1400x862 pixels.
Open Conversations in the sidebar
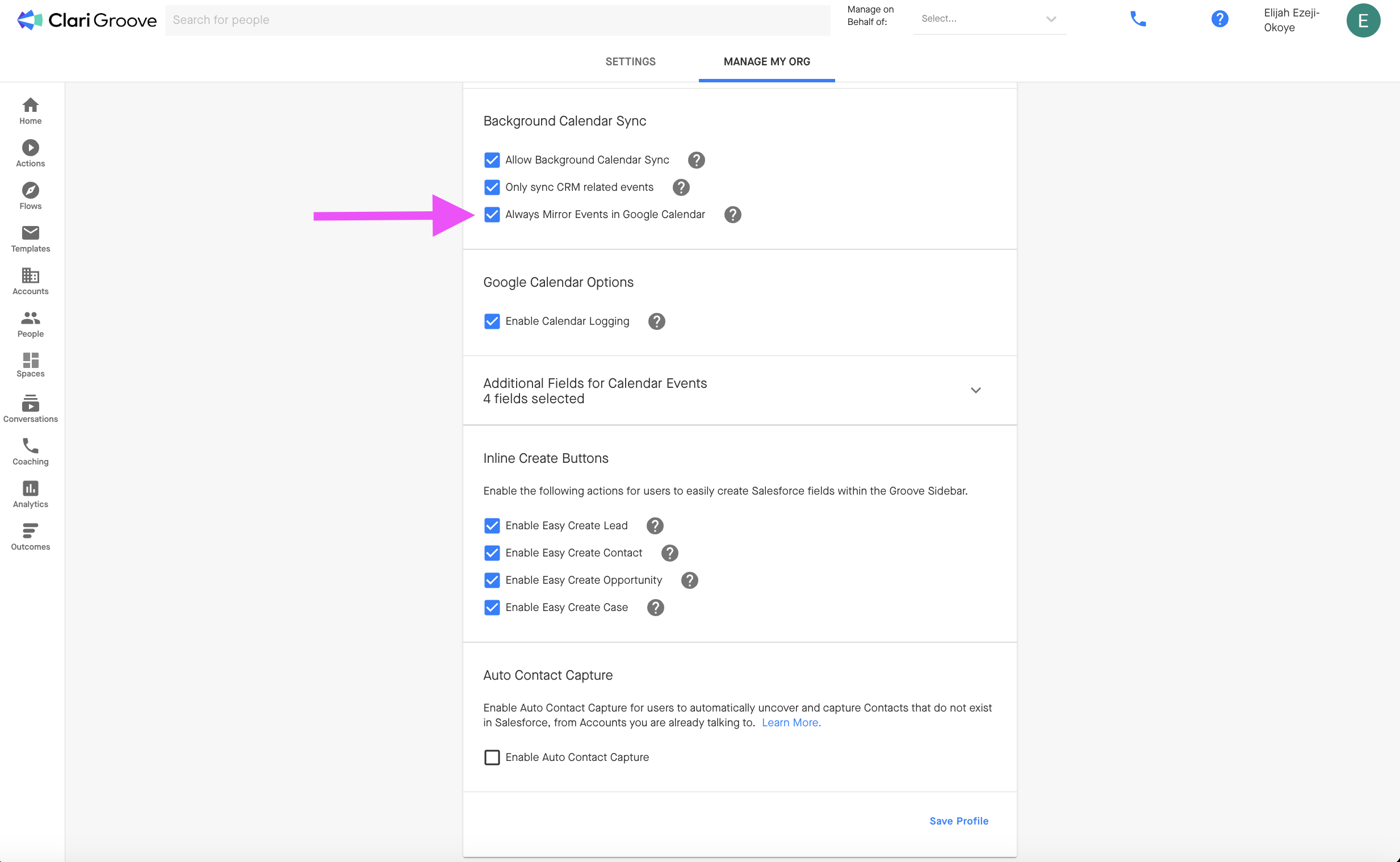pyautogui.click(x=30, y=409)
